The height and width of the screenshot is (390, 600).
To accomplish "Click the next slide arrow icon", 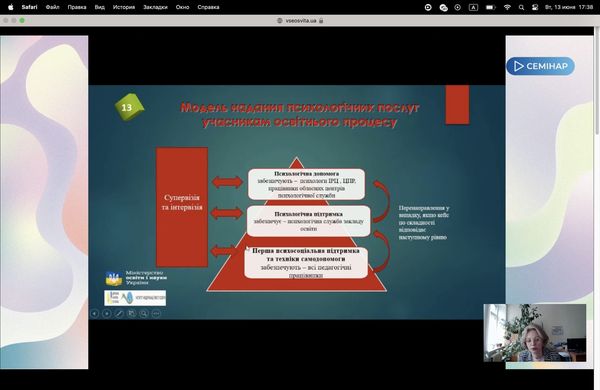I will (107, 314).
